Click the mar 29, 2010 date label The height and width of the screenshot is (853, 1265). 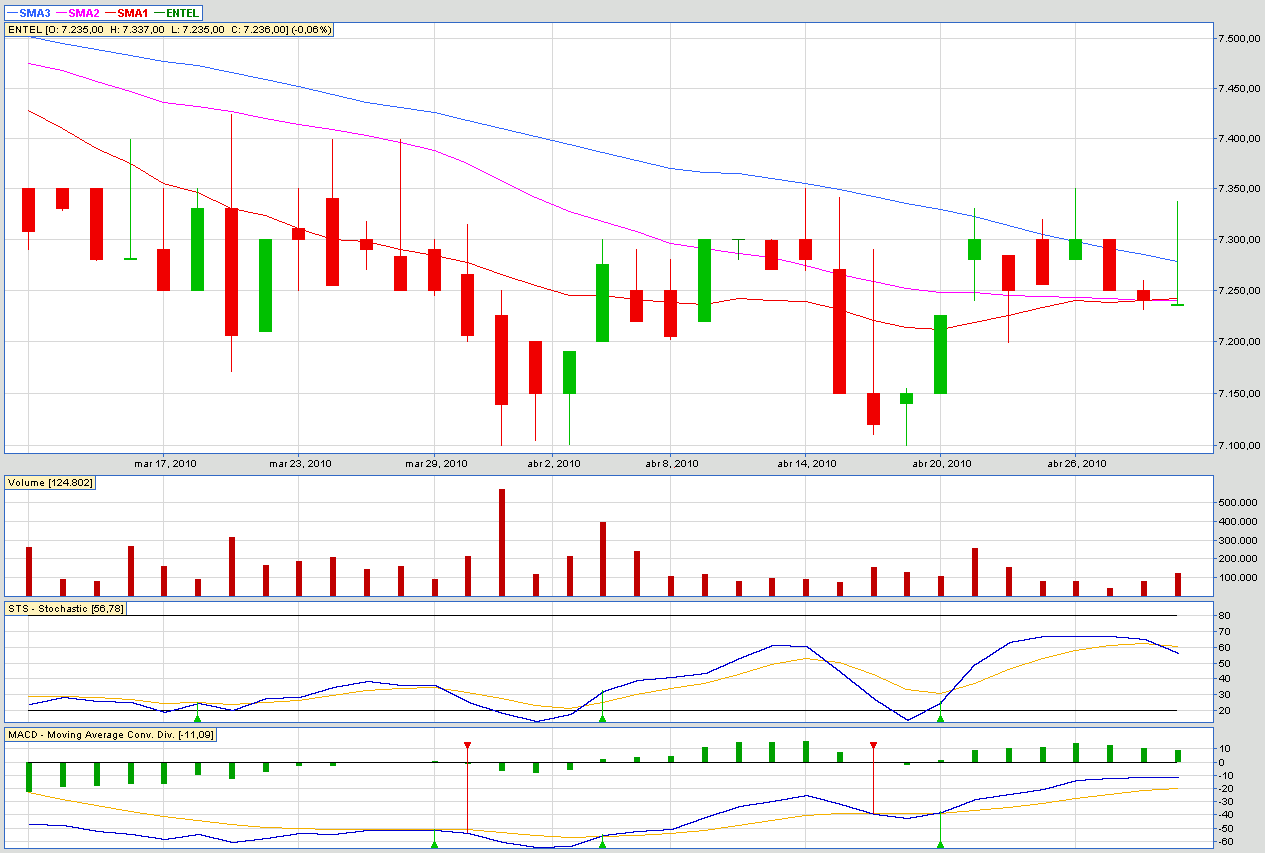coord(434,464)
